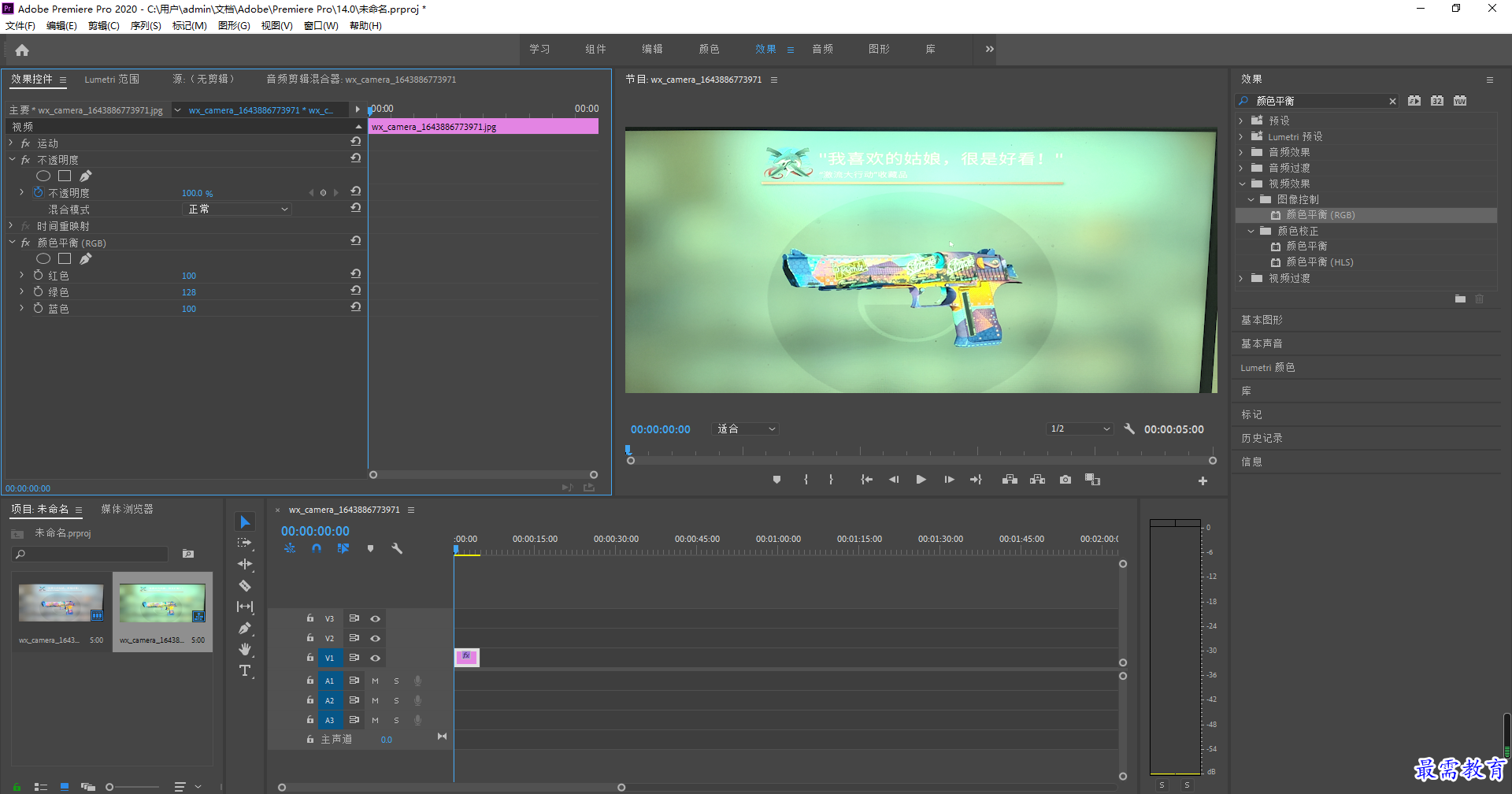This screenshot has width=1512, height=794.
Task: Mute audio track A1
Action: pos(375,681)
